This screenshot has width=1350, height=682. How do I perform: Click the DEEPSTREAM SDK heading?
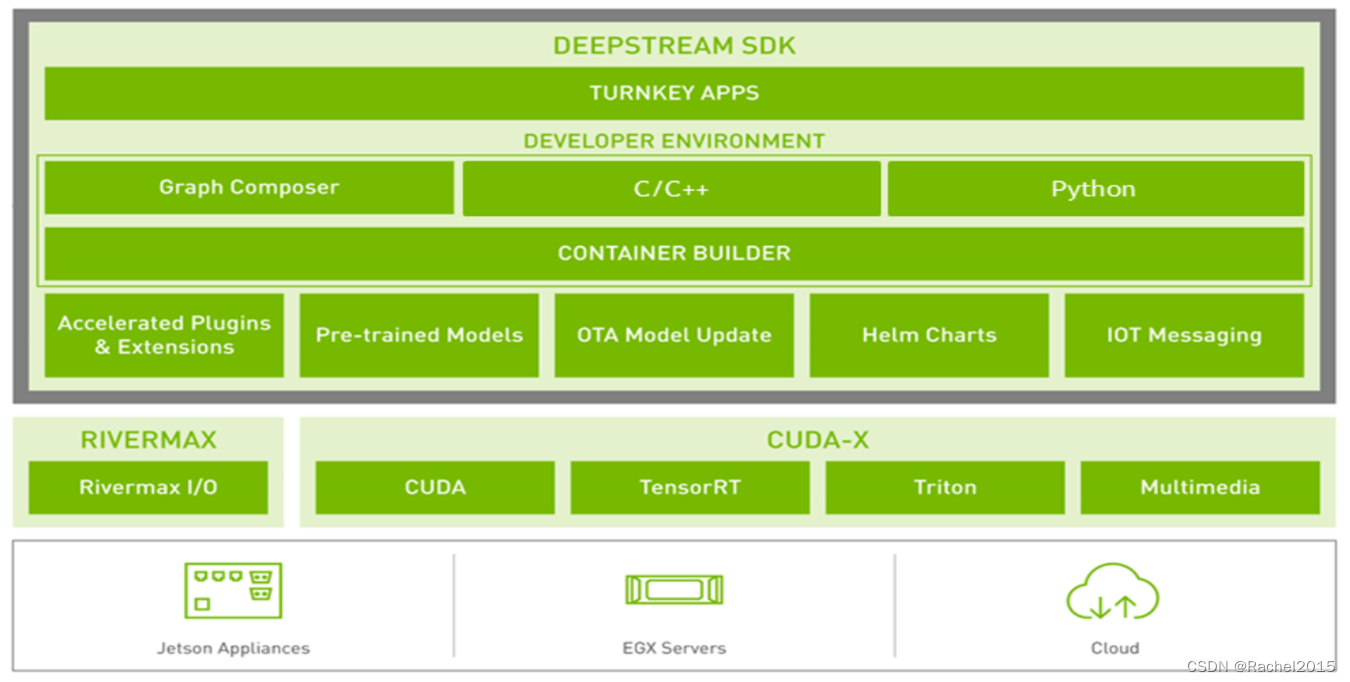(674, 46)
